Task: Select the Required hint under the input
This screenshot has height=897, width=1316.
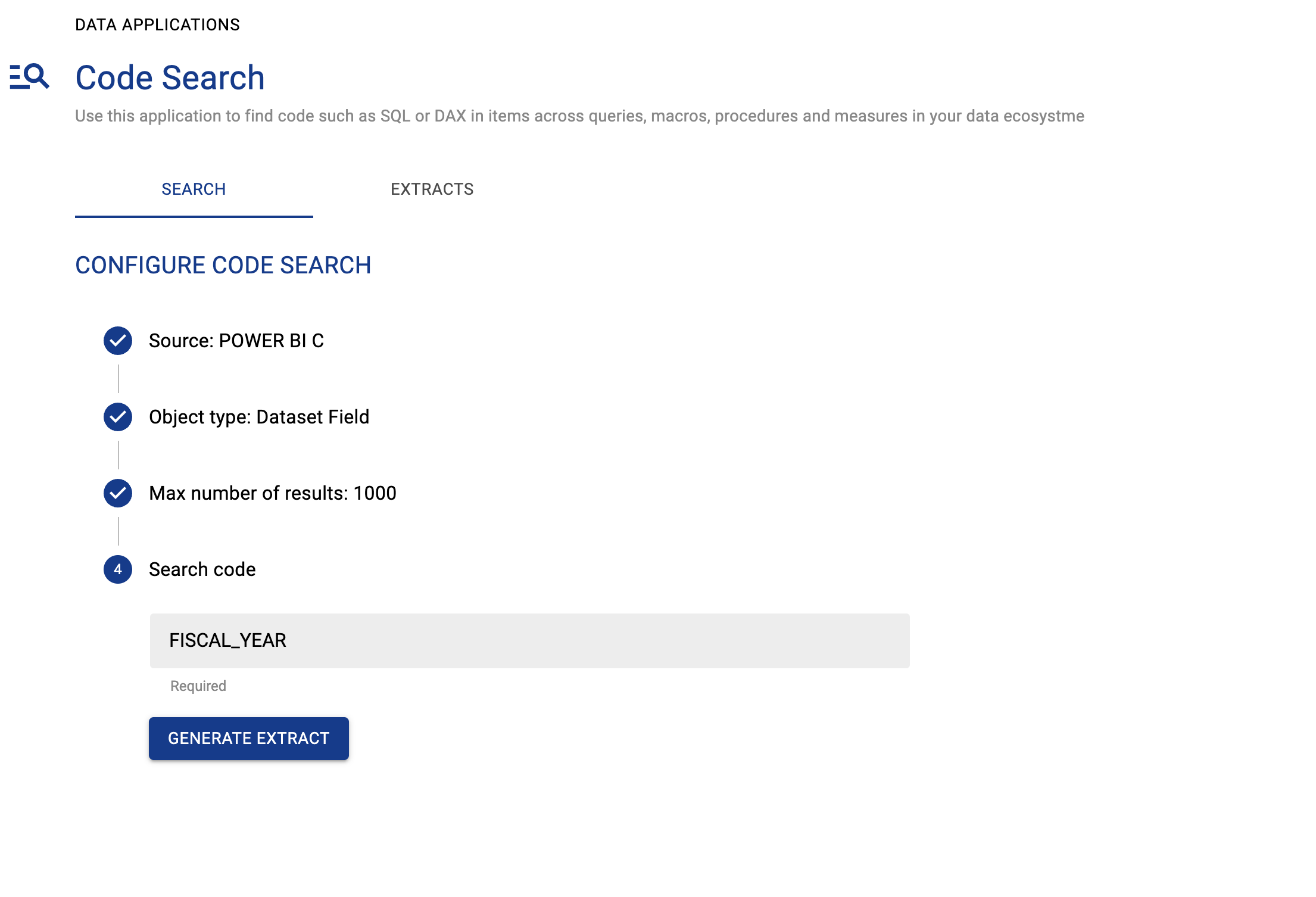Action: 197,686
